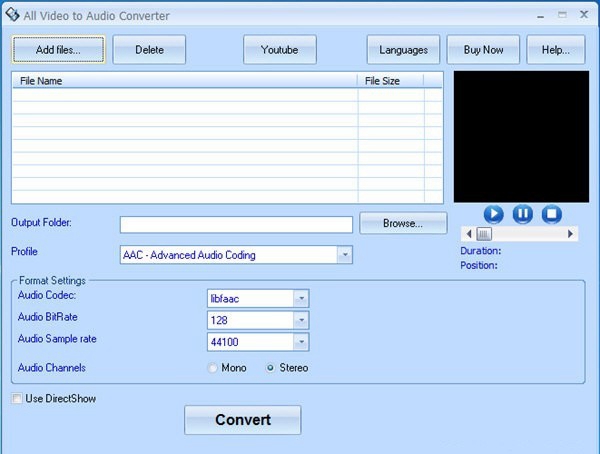Click the seek bar right arrow
Image resolution: width=600 pixels, height=454 pixels.
tap(570, 234)
